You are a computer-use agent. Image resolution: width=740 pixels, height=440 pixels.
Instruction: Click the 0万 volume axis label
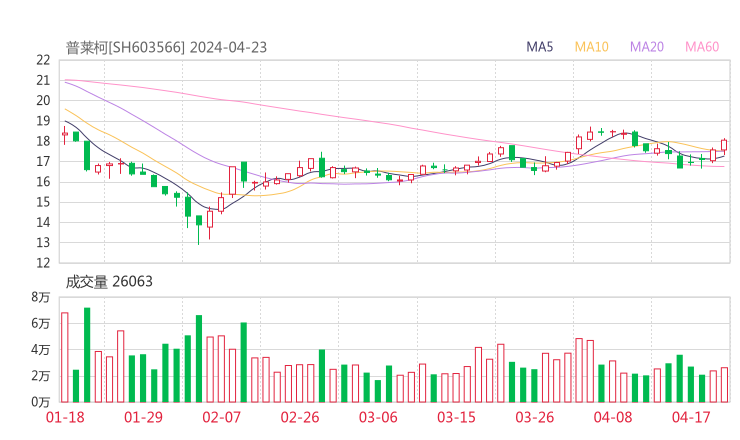41,402
